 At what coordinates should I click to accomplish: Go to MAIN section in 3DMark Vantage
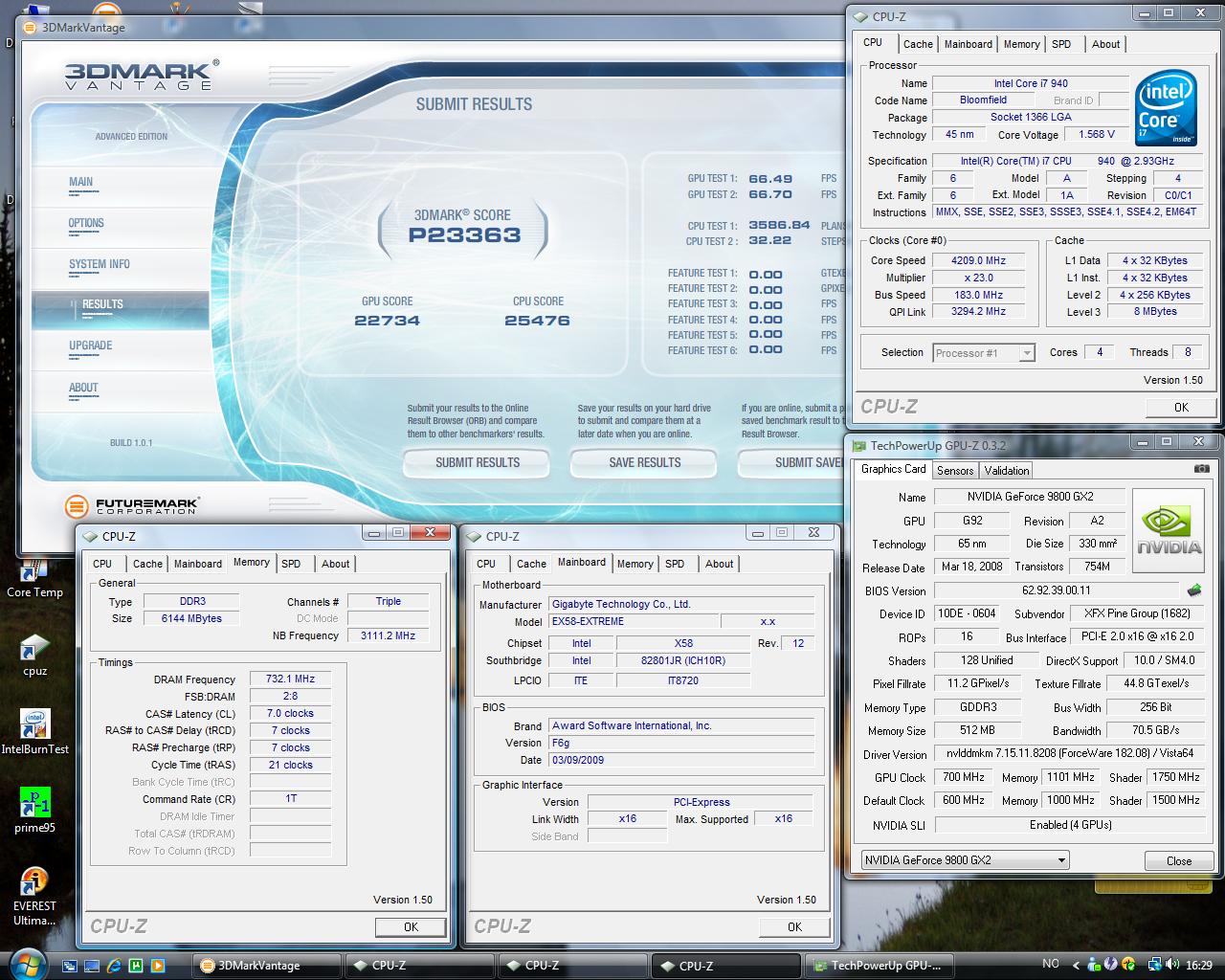tap(81, 182)
